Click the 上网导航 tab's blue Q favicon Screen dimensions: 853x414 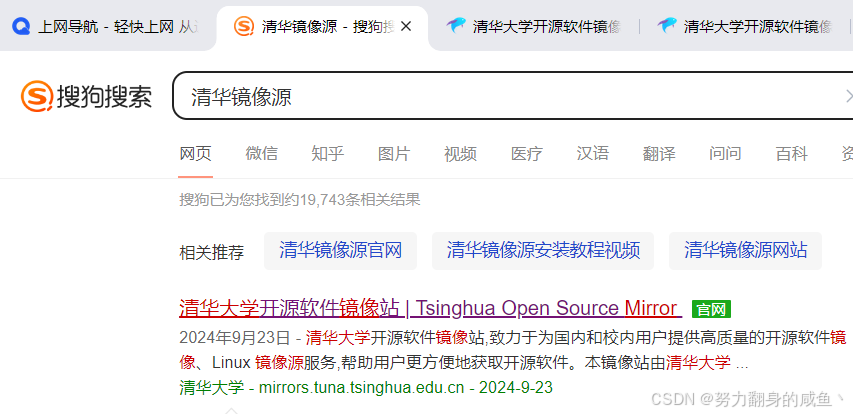tap(21, 26)
